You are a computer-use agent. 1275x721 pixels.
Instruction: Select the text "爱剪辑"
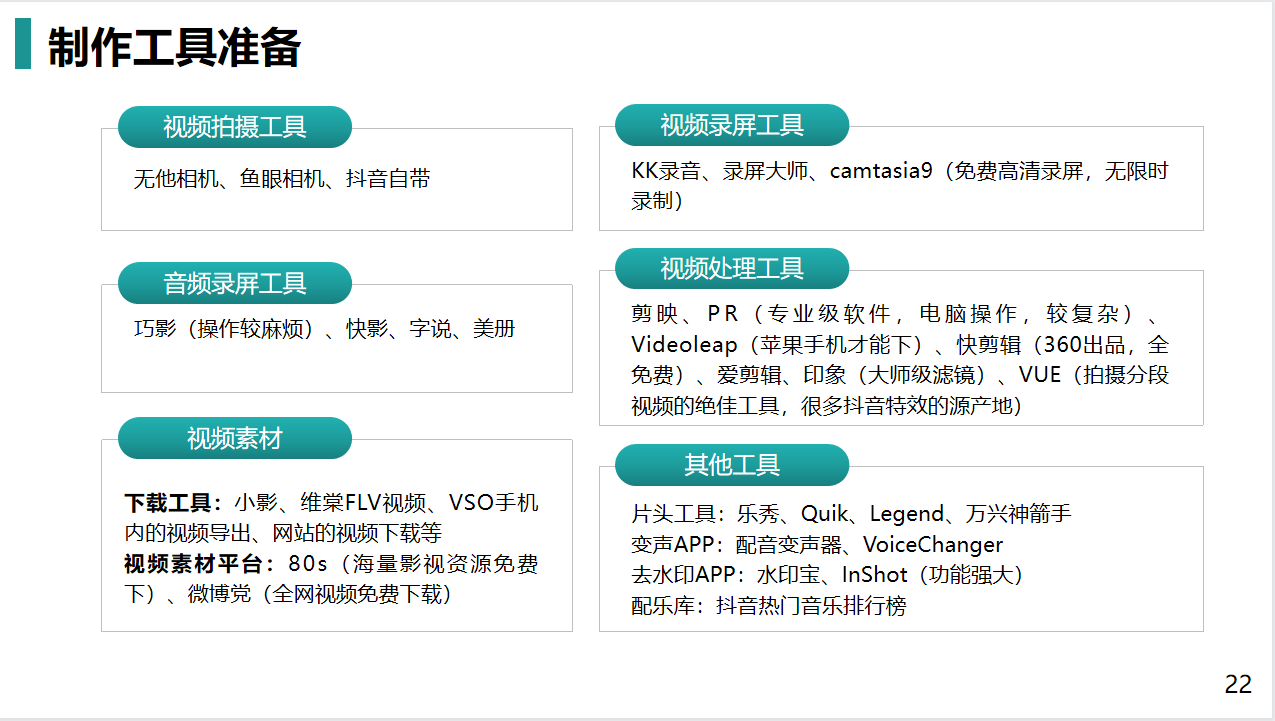pyautogui.click(x=748, y=375)
